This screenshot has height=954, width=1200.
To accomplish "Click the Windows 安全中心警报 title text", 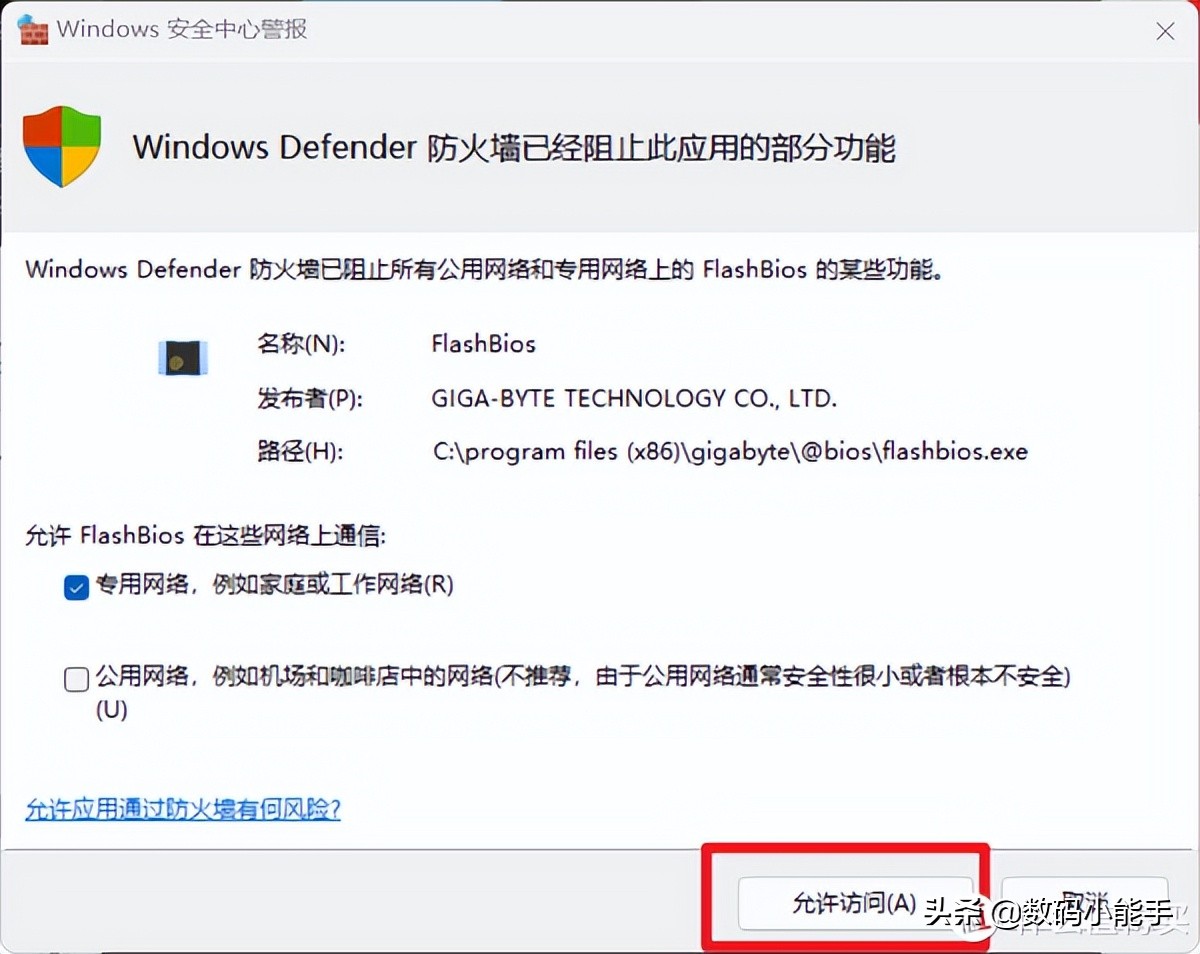I will pos(182,29).
